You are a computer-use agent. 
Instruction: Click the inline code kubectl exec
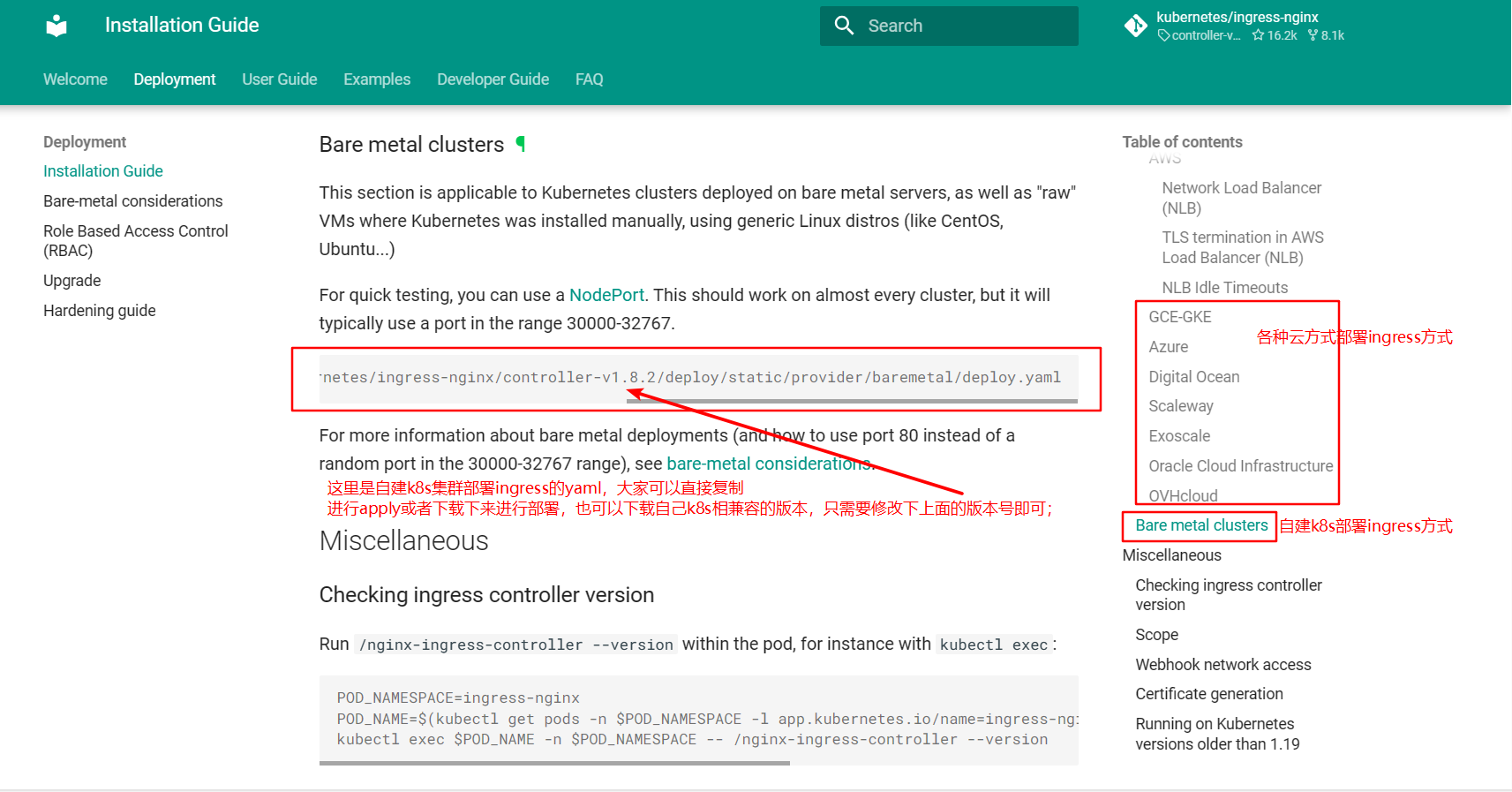click(x=994, y=645)
